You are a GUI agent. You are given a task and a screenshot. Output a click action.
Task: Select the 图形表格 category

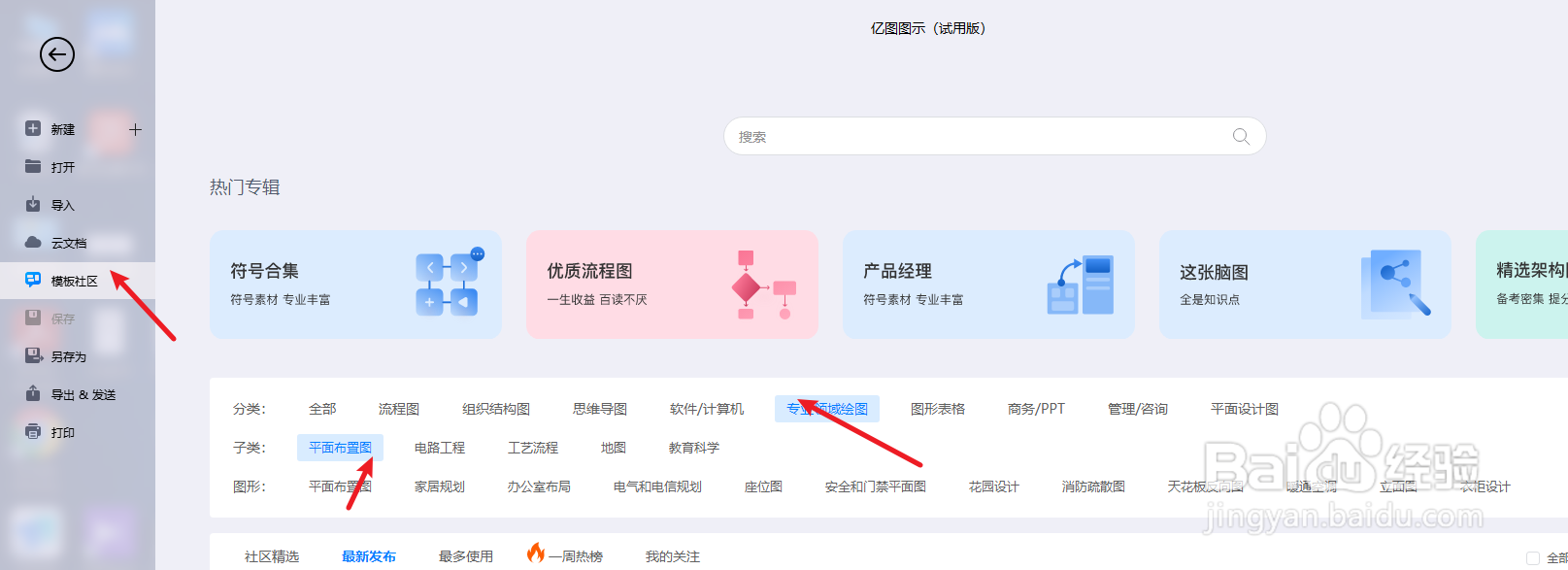(938, 409)
